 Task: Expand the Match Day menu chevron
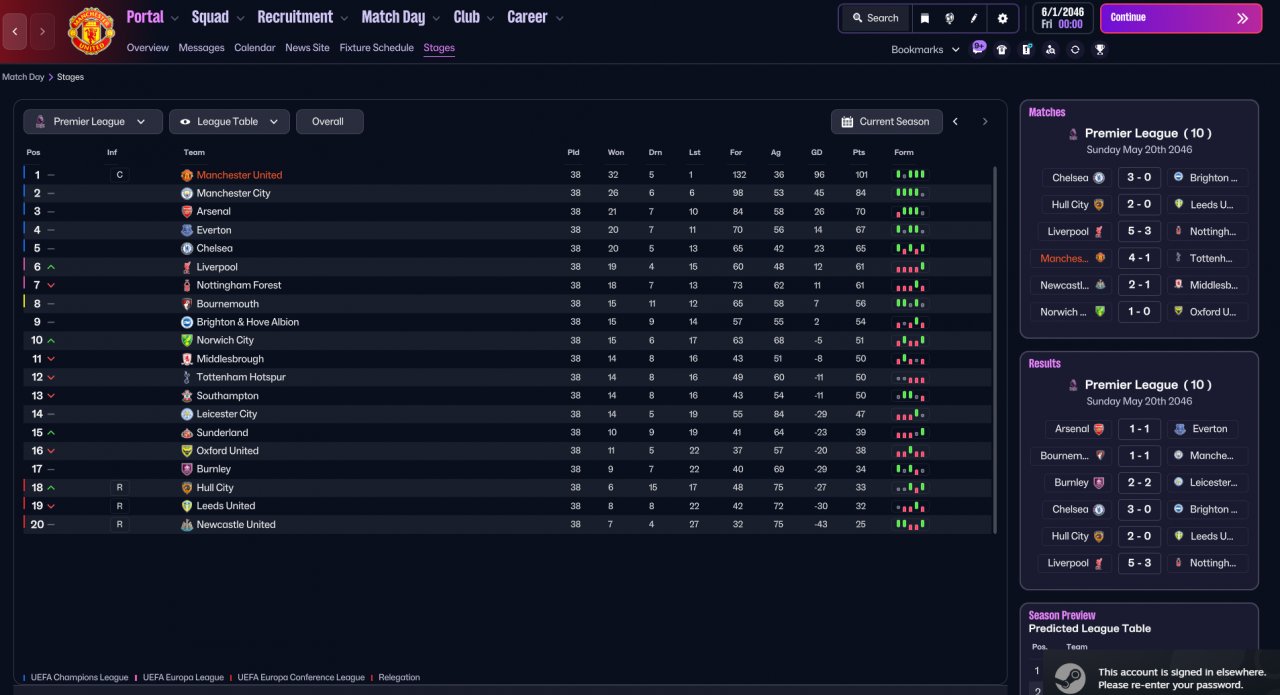[x=436, y=18]
